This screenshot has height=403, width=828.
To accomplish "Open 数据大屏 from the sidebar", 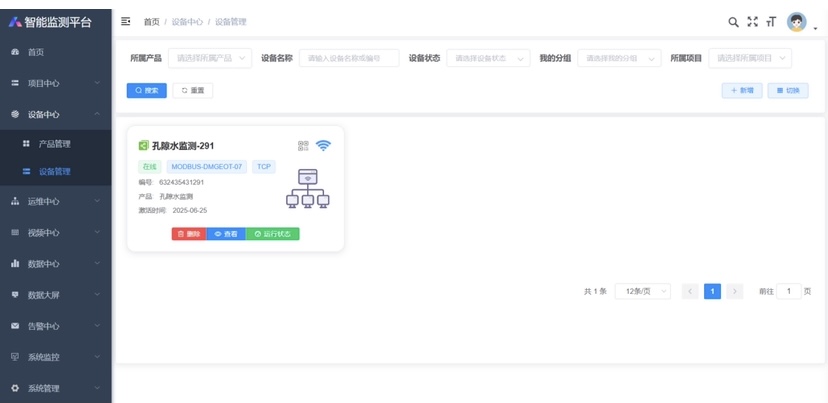I will (55, 295).
